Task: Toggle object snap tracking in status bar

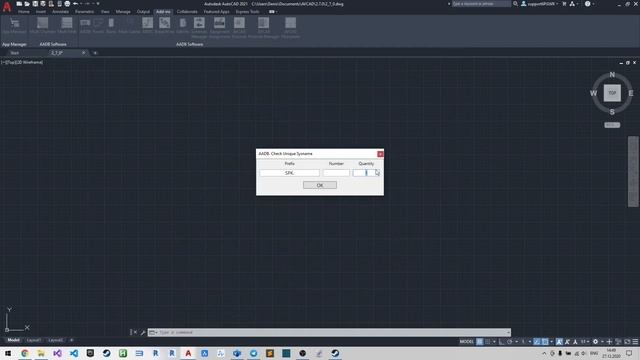Action: pyautogui.click(x=537, y=342)
